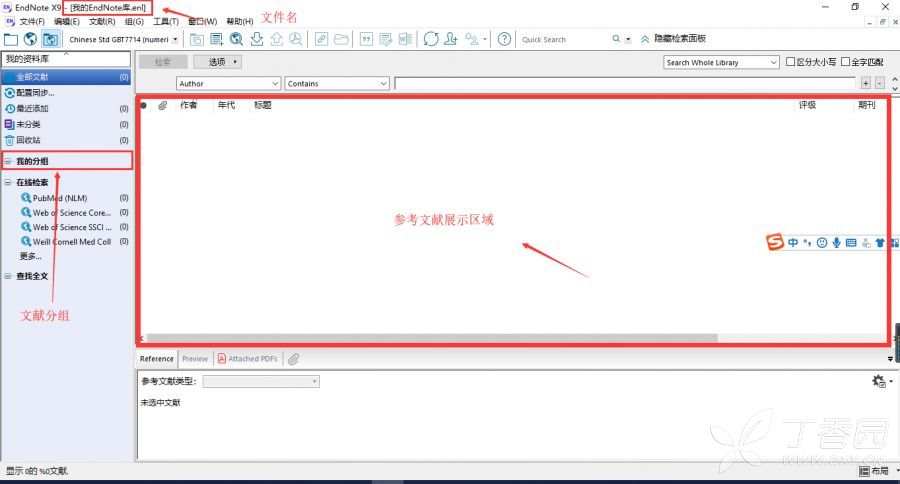
Task: Select the Online Search Mode globe icon
Action: tap(30, 39)
